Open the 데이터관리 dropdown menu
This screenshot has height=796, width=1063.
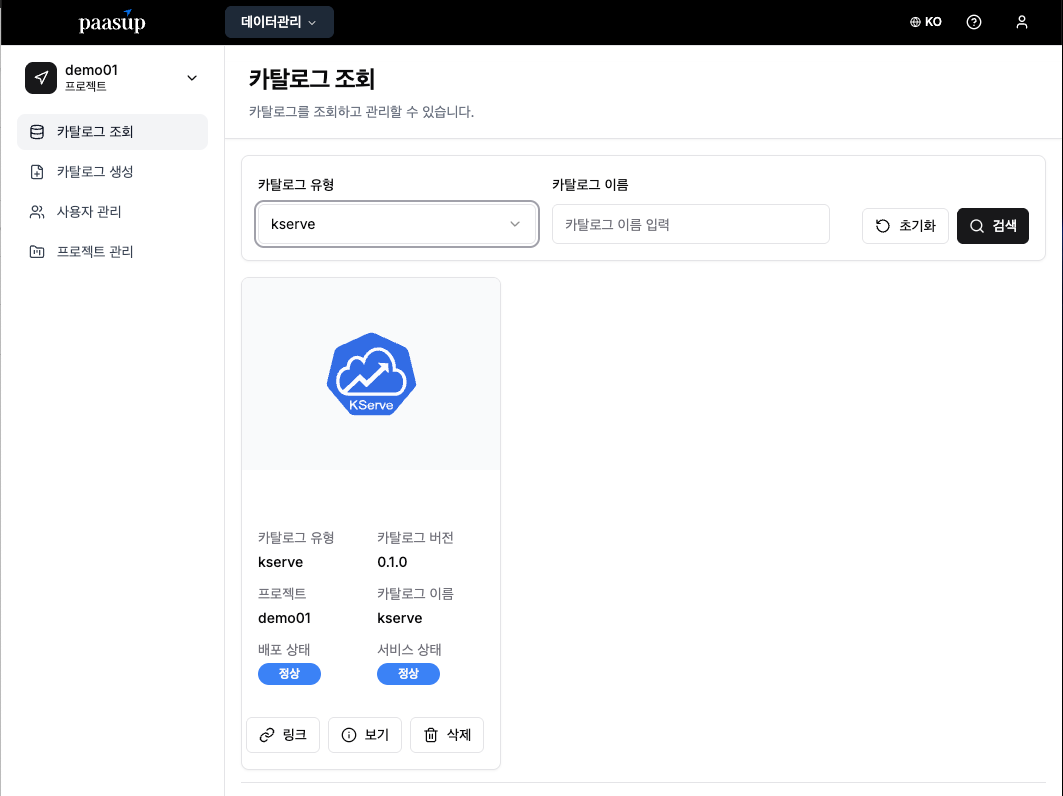pos(279,22)
